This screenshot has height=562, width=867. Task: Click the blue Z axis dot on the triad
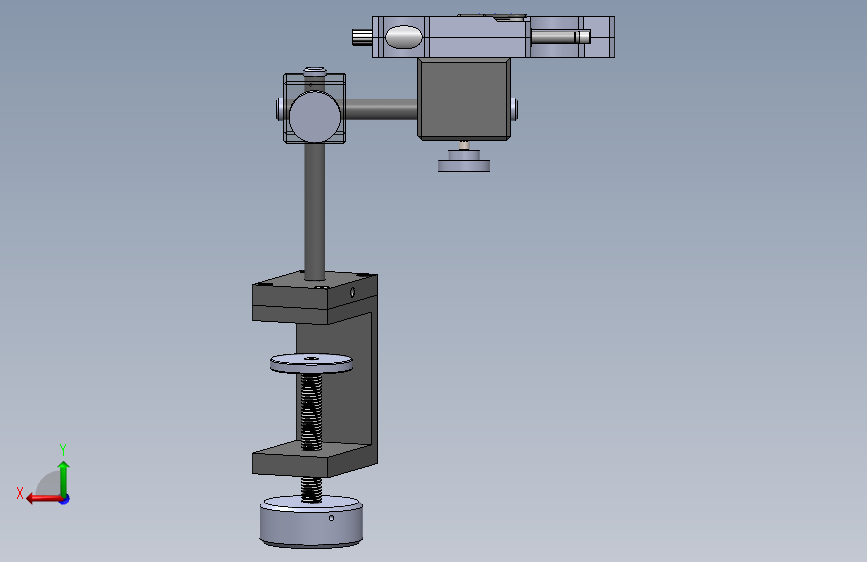click(65, 499)
